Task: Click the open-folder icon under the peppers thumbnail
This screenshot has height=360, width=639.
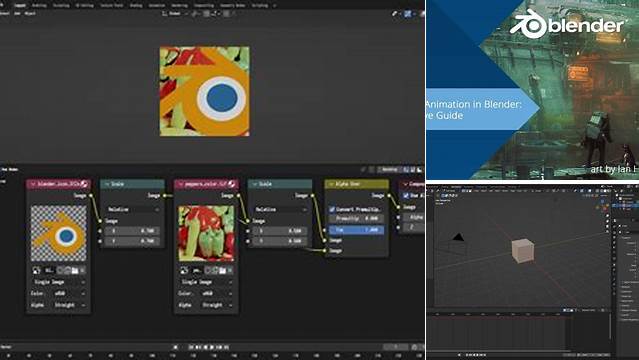Action: click(x=223, y=270)
